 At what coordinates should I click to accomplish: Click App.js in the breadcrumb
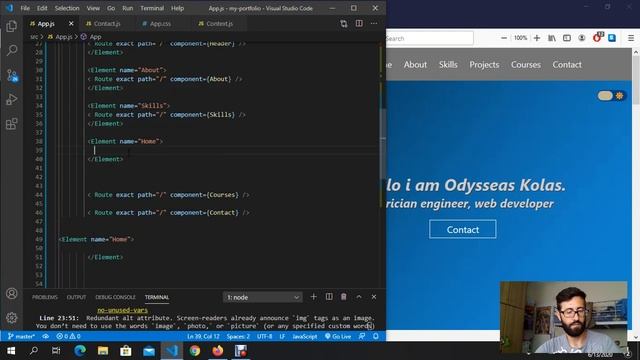click(60, 37)
